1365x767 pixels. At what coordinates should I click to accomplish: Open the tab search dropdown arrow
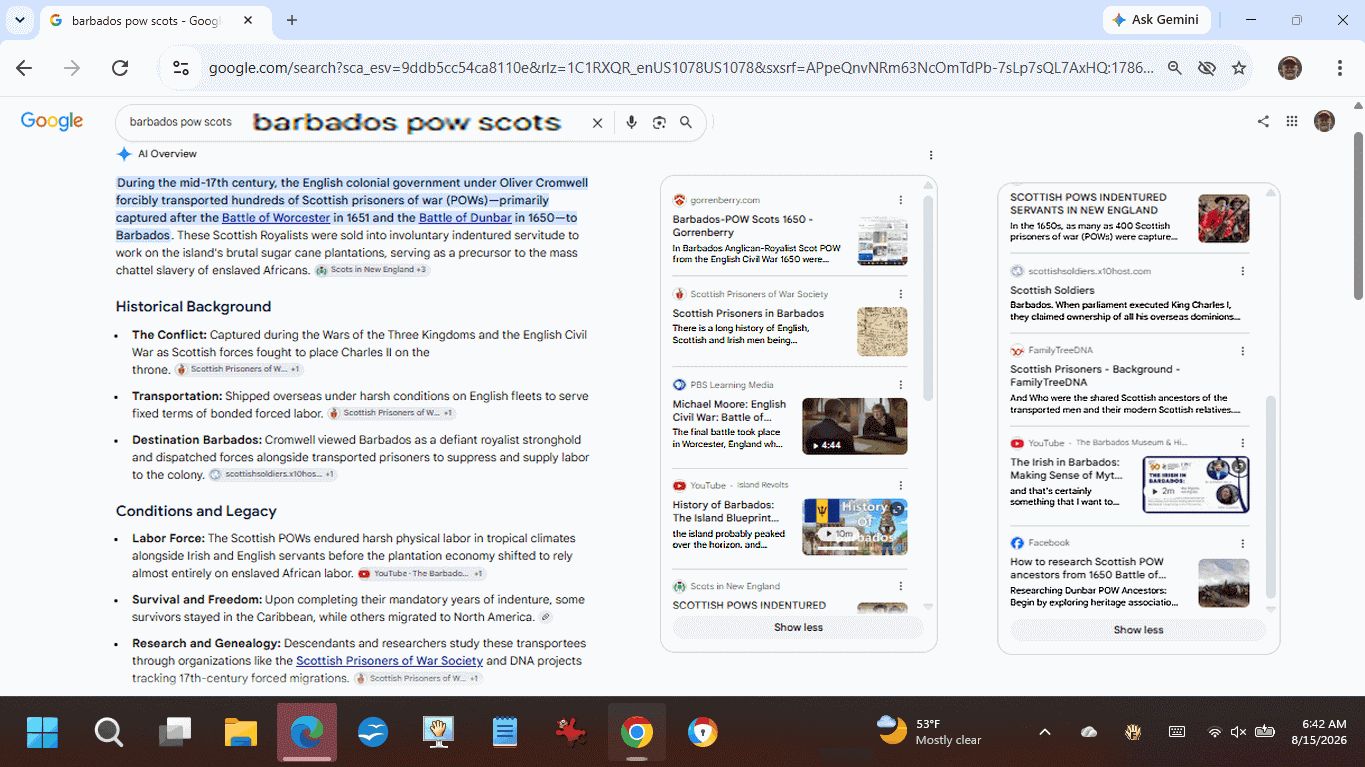(19, 20)
